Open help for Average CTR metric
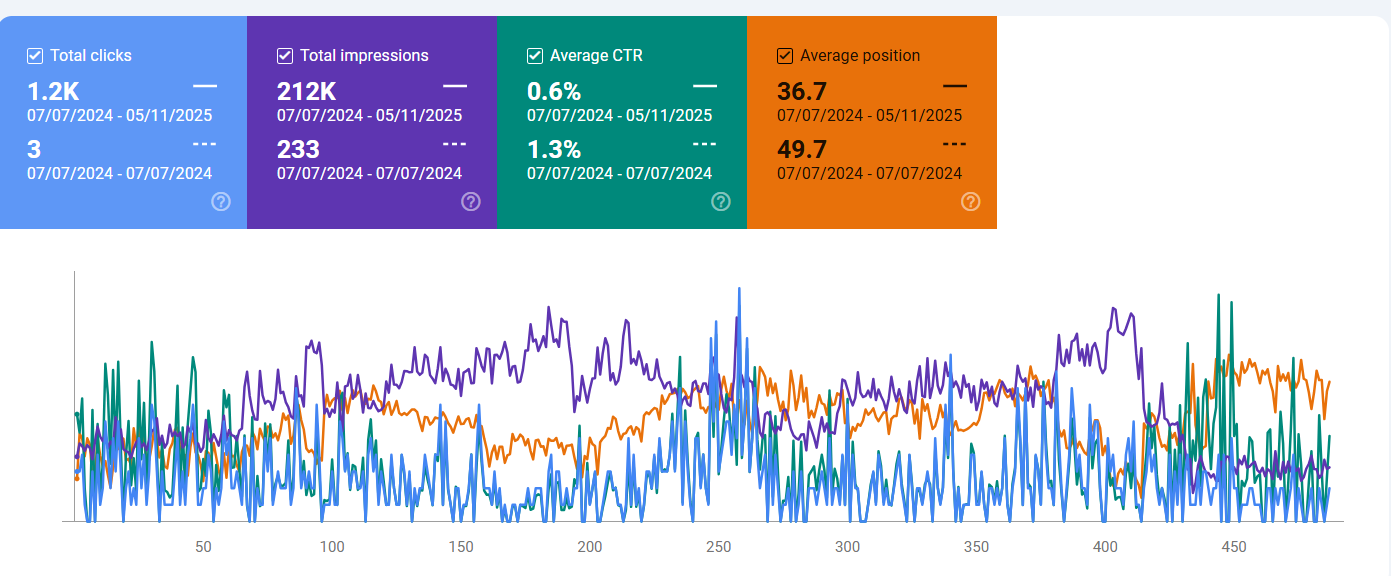Screen dimensions: 1391x576 click(x=721, y=201)
